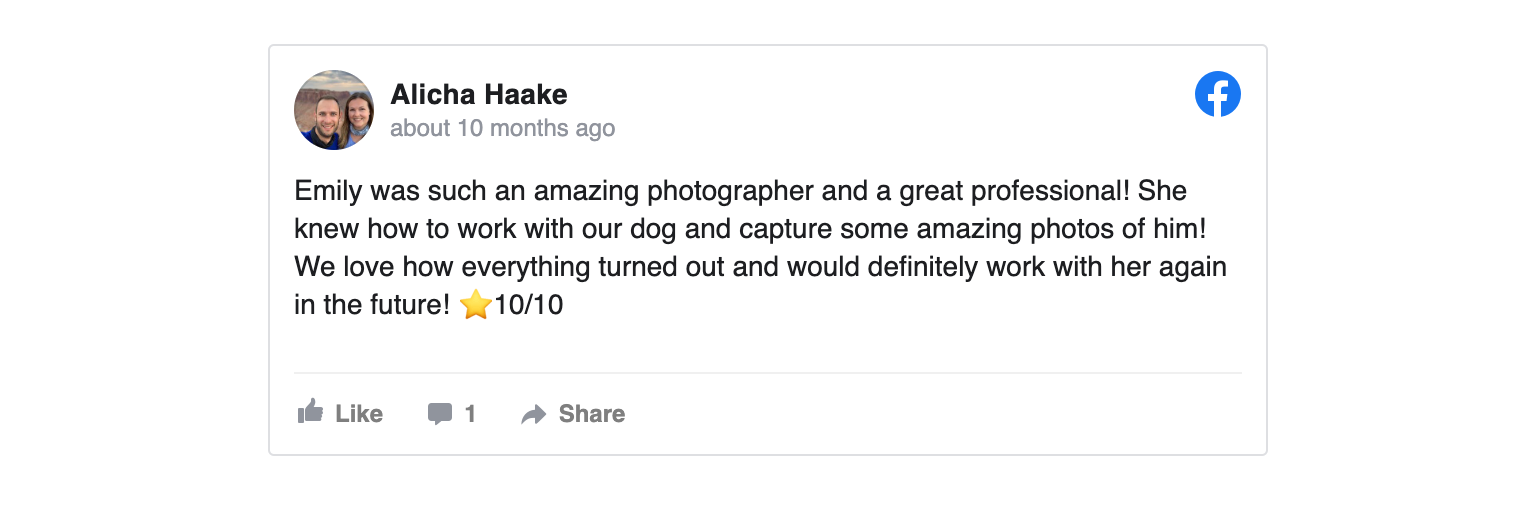Screen dimensions: 1524x506
Task: Click the comment count "1"
Action: coord(470,414)
